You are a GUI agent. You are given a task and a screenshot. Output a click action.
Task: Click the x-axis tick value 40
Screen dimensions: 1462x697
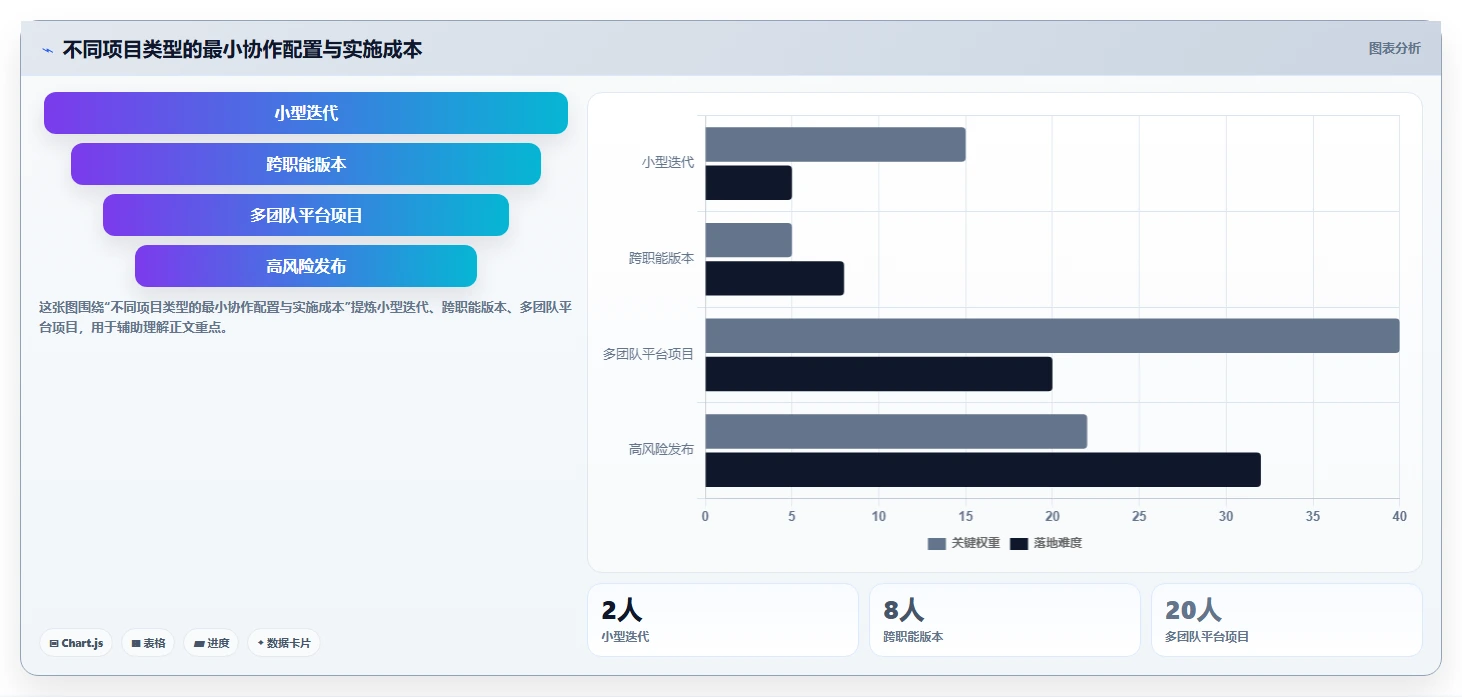[x=1399, y=517]
